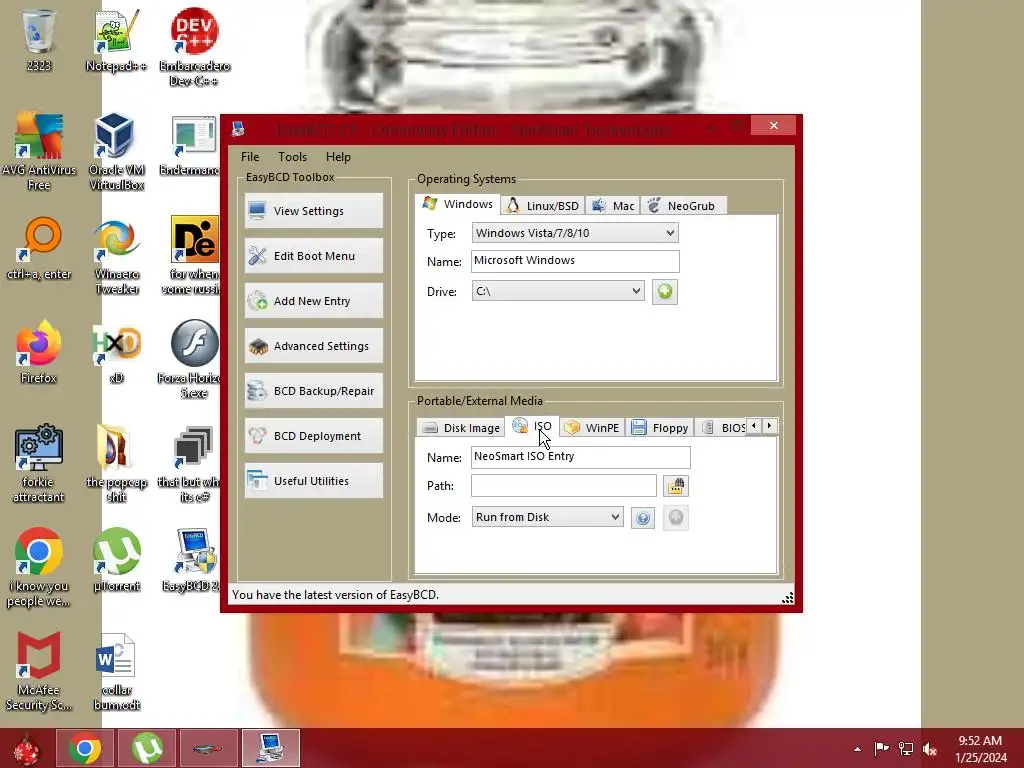This screenshot has height=768, width=1024.
Task: Expand the Drive dropdown showing C:\
Action: coord(558,291)
